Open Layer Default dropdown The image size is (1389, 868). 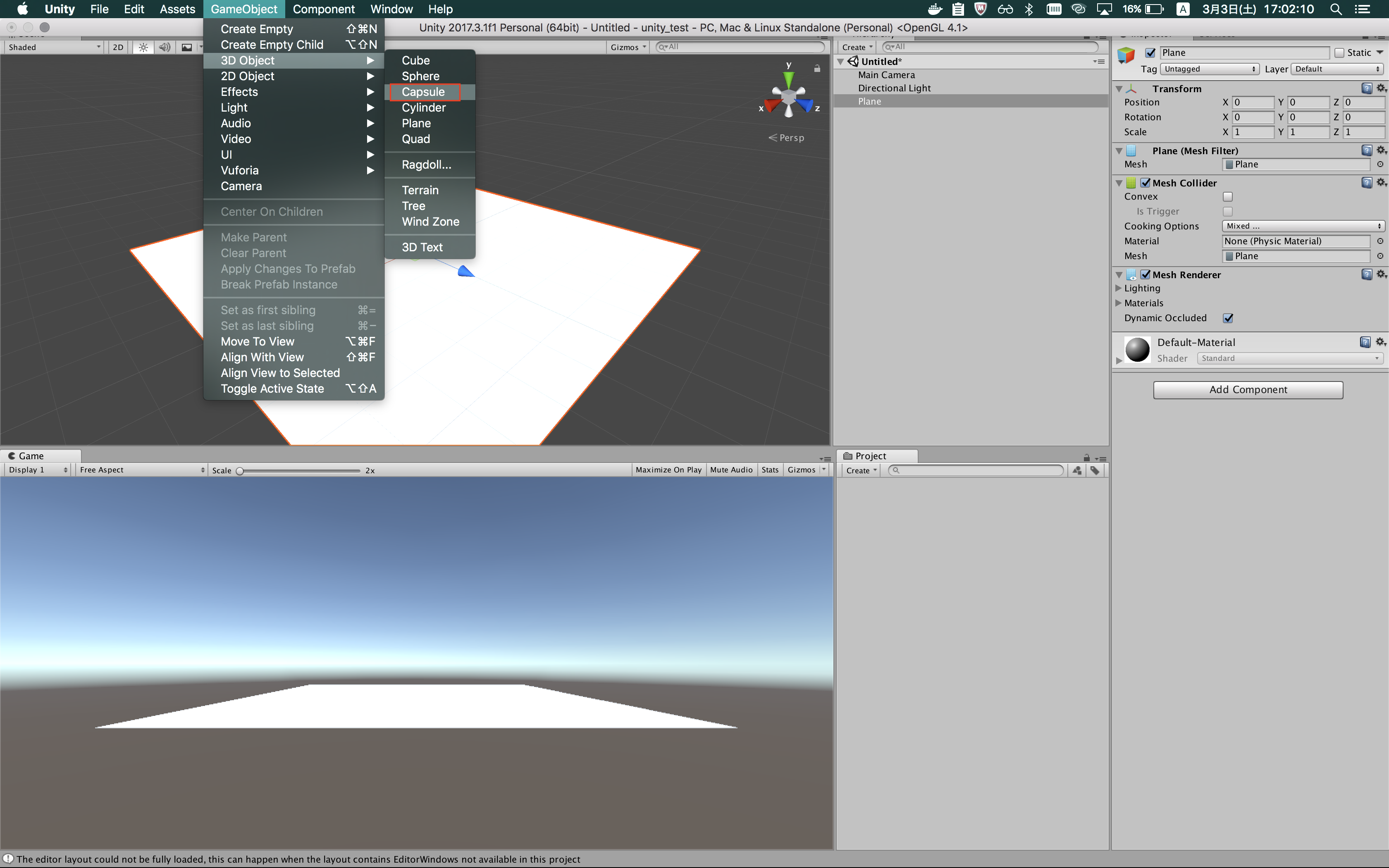point(1338,69)
